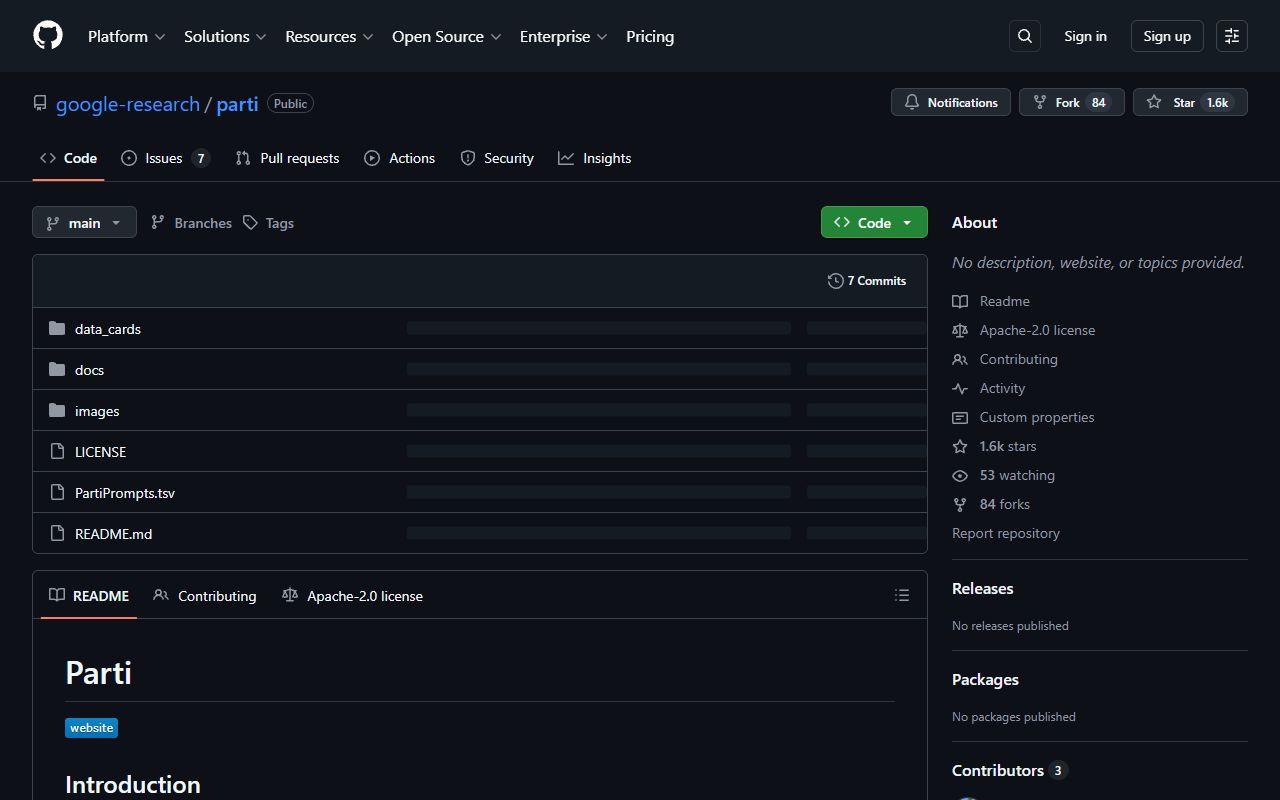Viewport: 1280px width, 800px height.
Task: Switch to the Pull requests tab
Action: 287,158
